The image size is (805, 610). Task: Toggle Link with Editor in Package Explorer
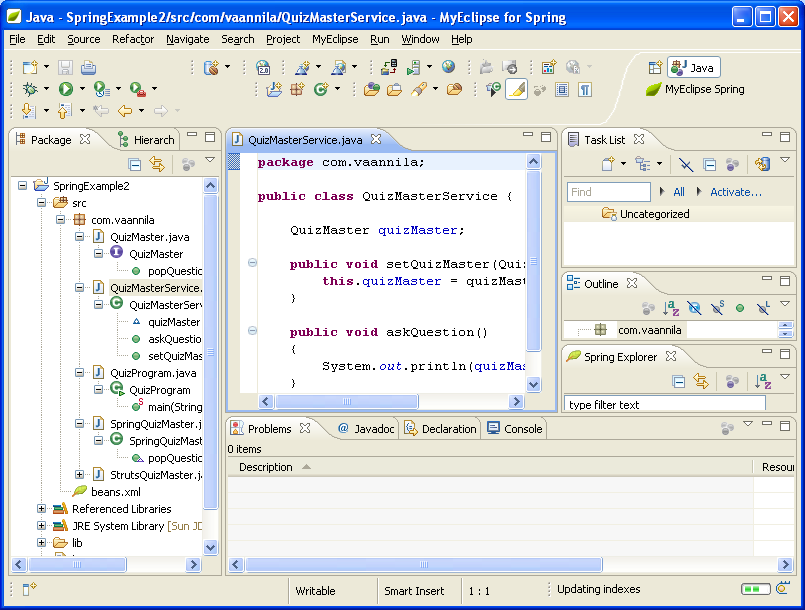pos(157,164)
